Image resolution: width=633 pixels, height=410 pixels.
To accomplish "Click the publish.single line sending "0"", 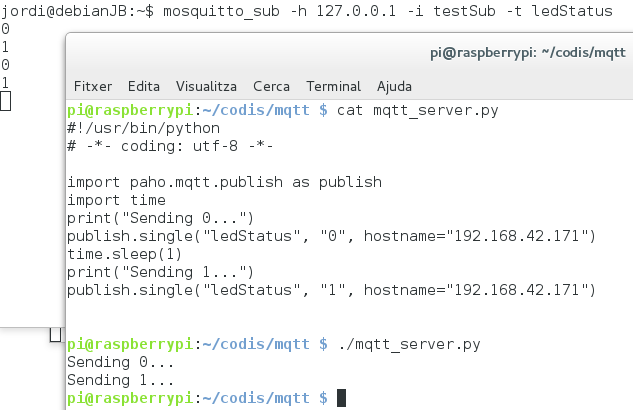I will point(331,236).
